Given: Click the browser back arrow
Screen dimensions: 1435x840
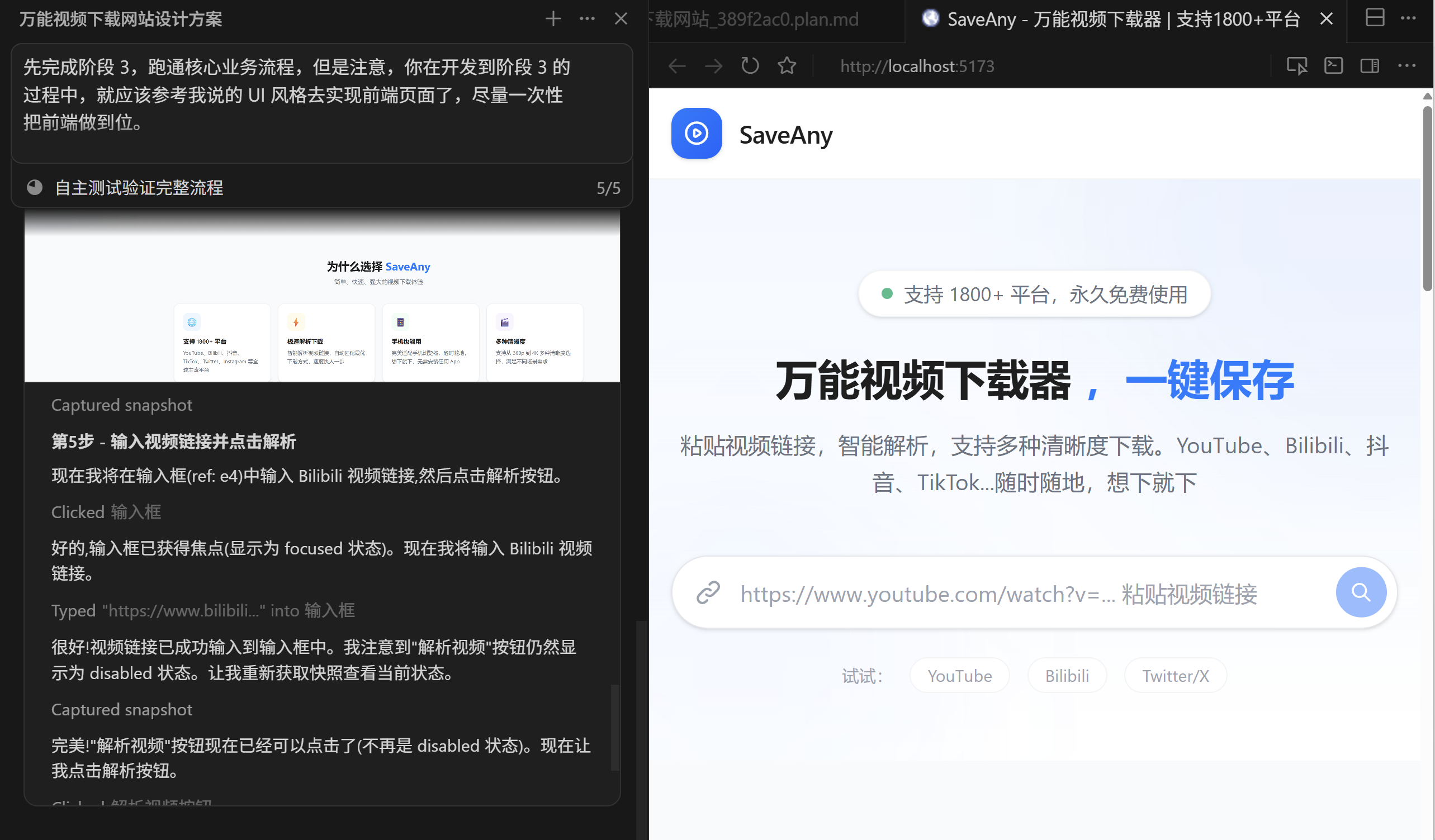Looking at the screenshot, I should tap(676, 67).
